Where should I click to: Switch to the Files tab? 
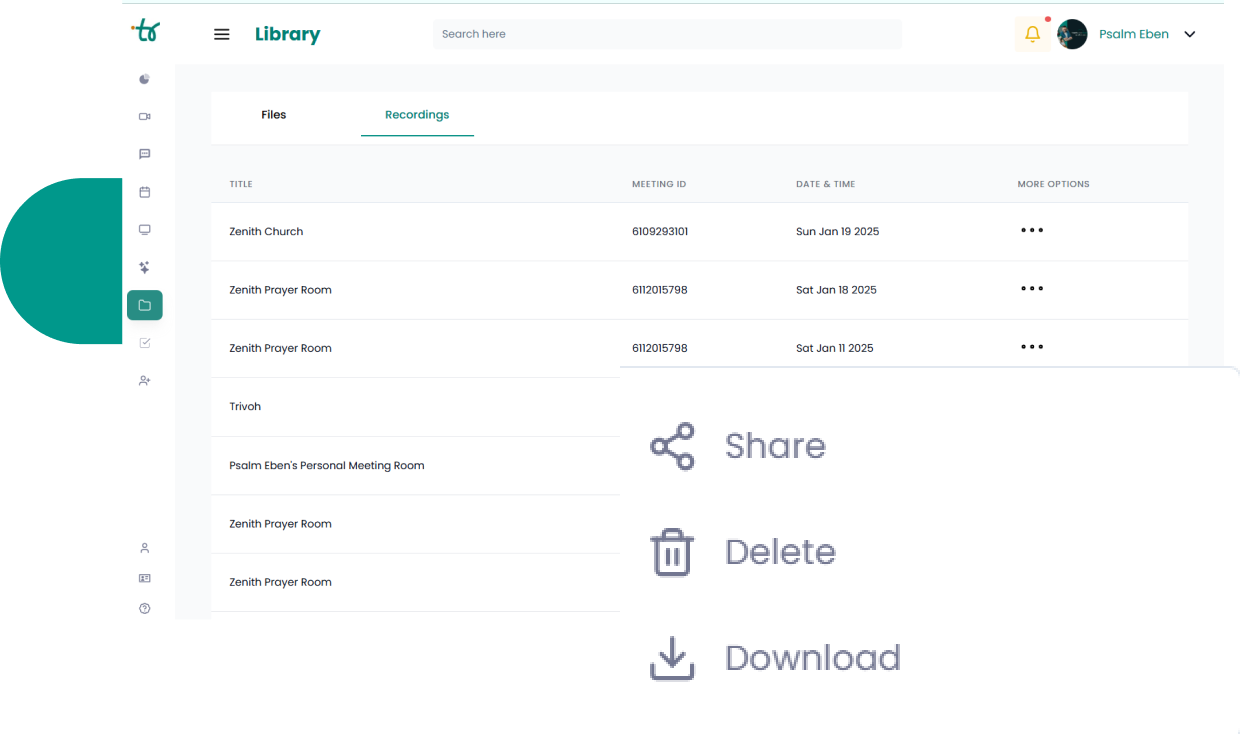click(x=273, y=115)
